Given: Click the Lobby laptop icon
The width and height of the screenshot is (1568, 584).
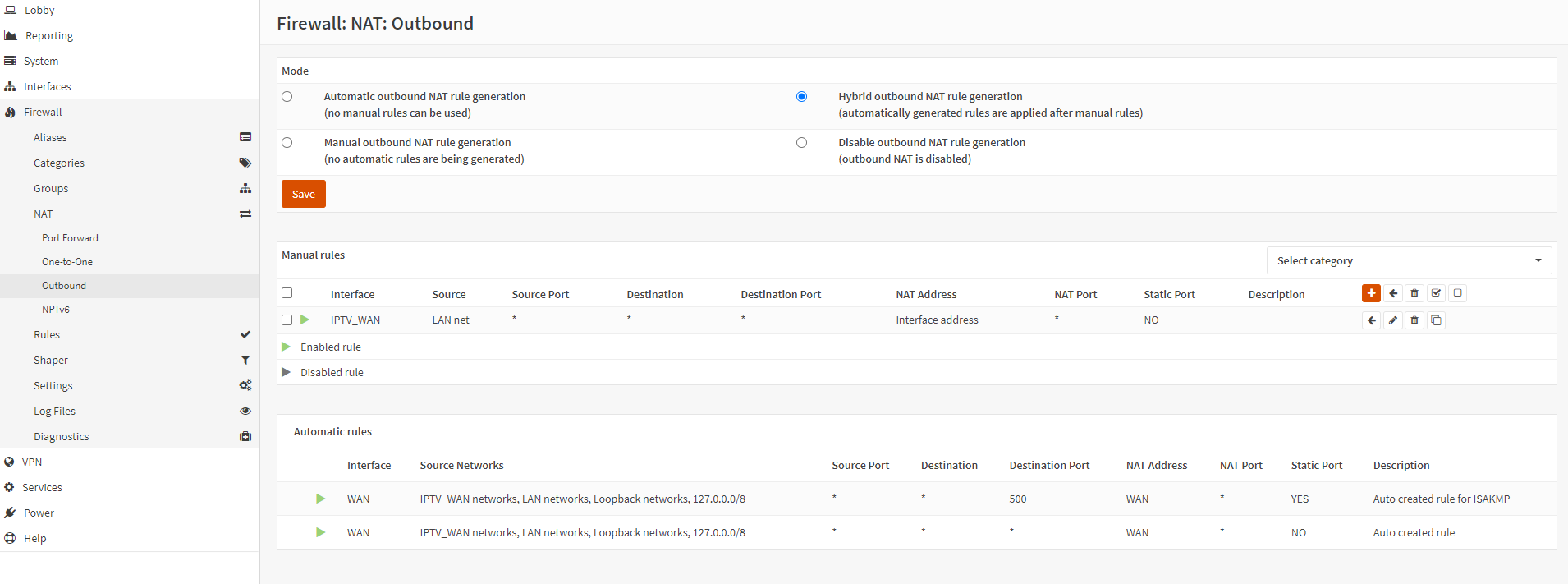Looking at the screenshot, I should pos(11,10).
